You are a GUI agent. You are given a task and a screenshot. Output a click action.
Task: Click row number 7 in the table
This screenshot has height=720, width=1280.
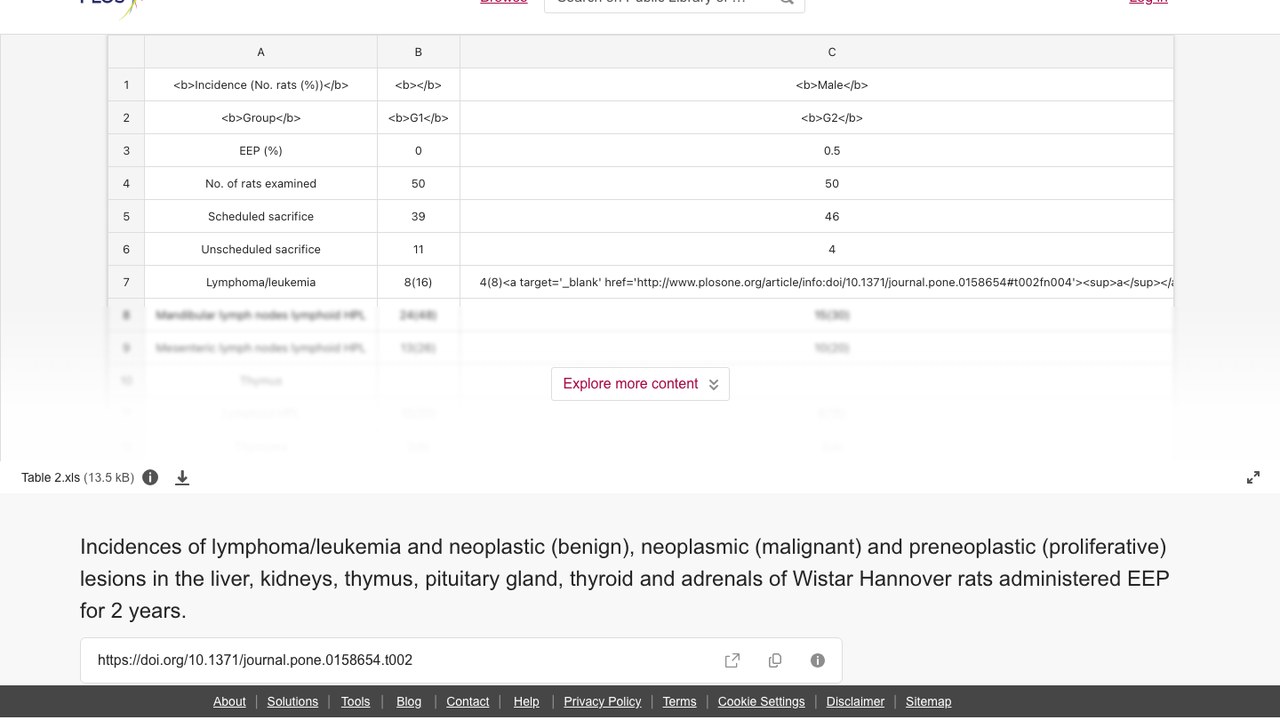pos(126,283)
